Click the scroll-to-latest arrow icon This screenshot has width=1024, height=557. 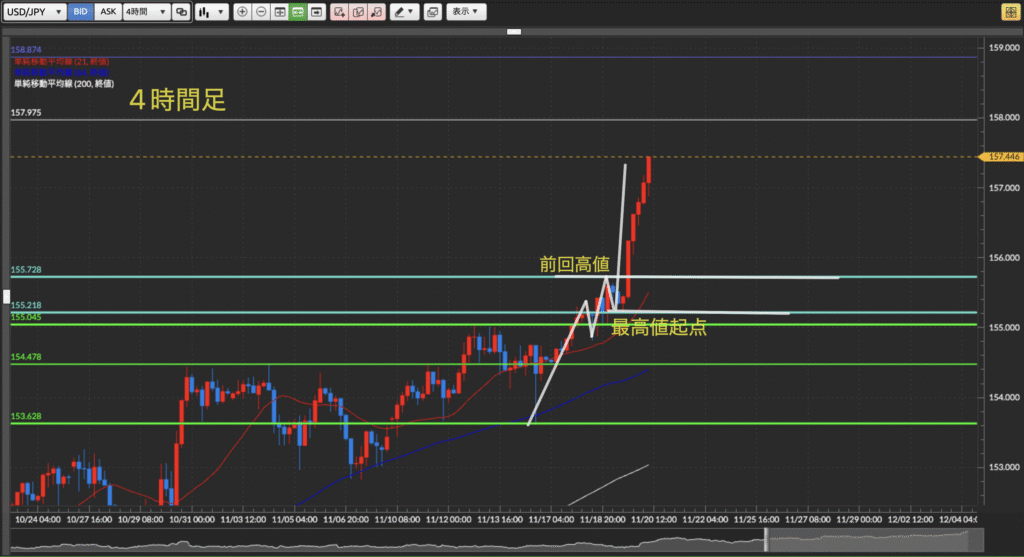[x=317, y=12]
